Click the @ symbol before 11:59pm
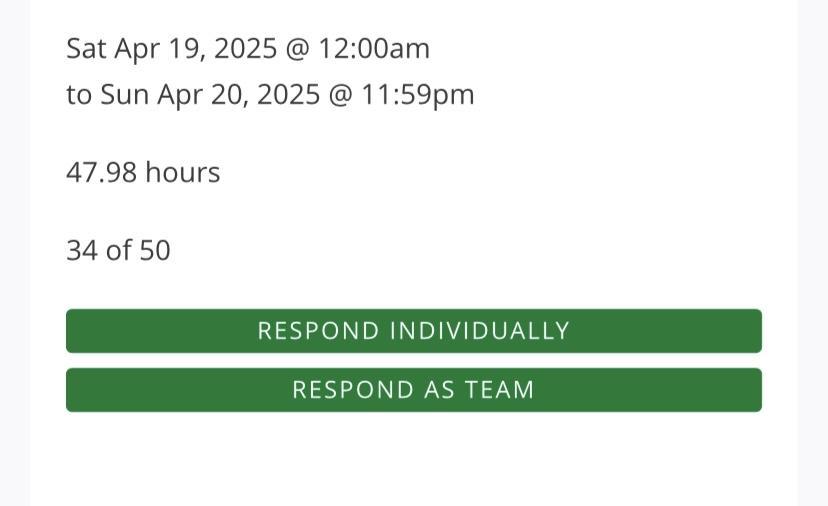The image size is (828, 506). tap(341, 95)
